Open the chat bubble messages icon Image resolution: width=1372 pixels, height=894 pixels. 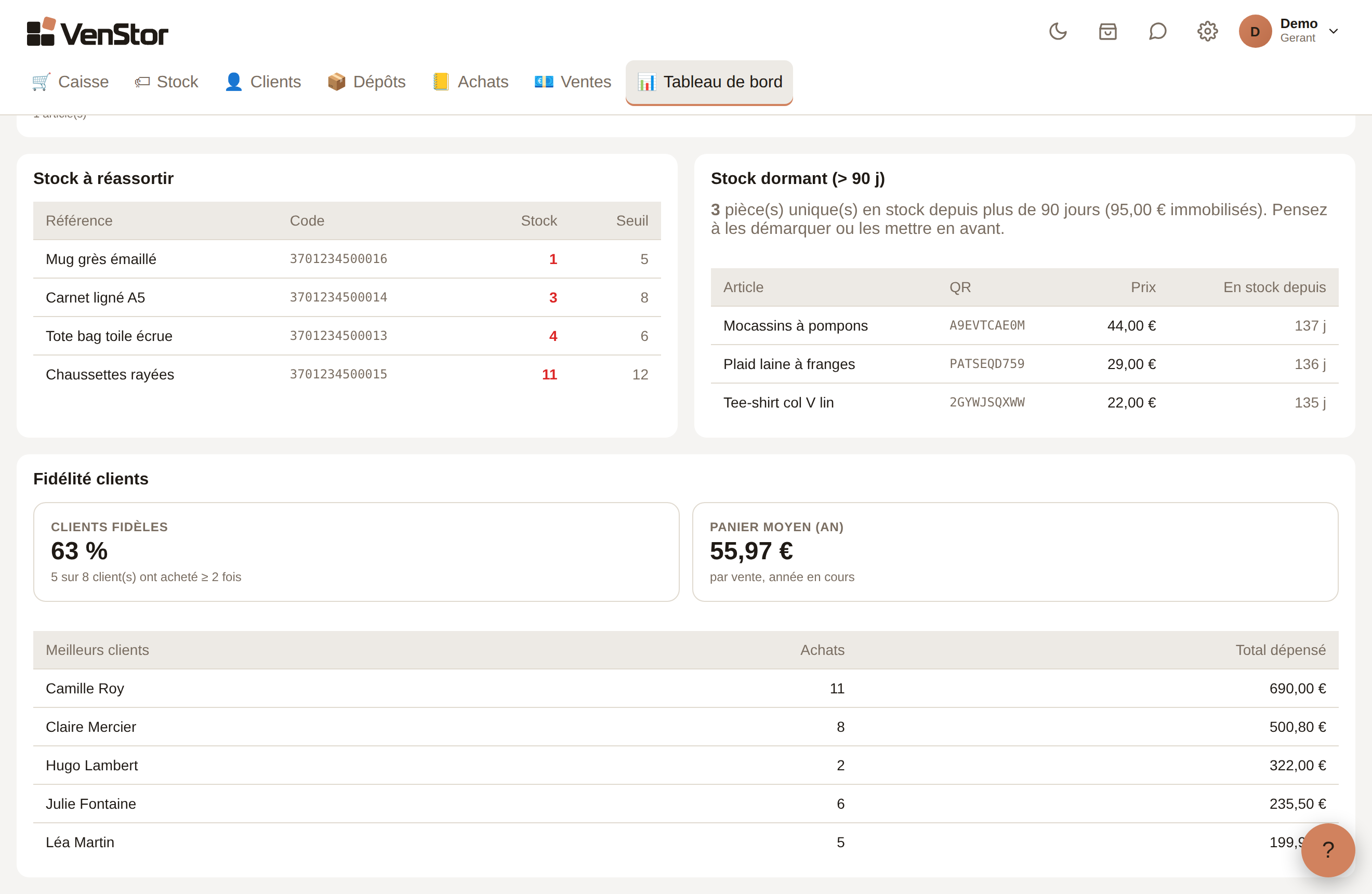pyautogui.click(x=1157, y=31)
